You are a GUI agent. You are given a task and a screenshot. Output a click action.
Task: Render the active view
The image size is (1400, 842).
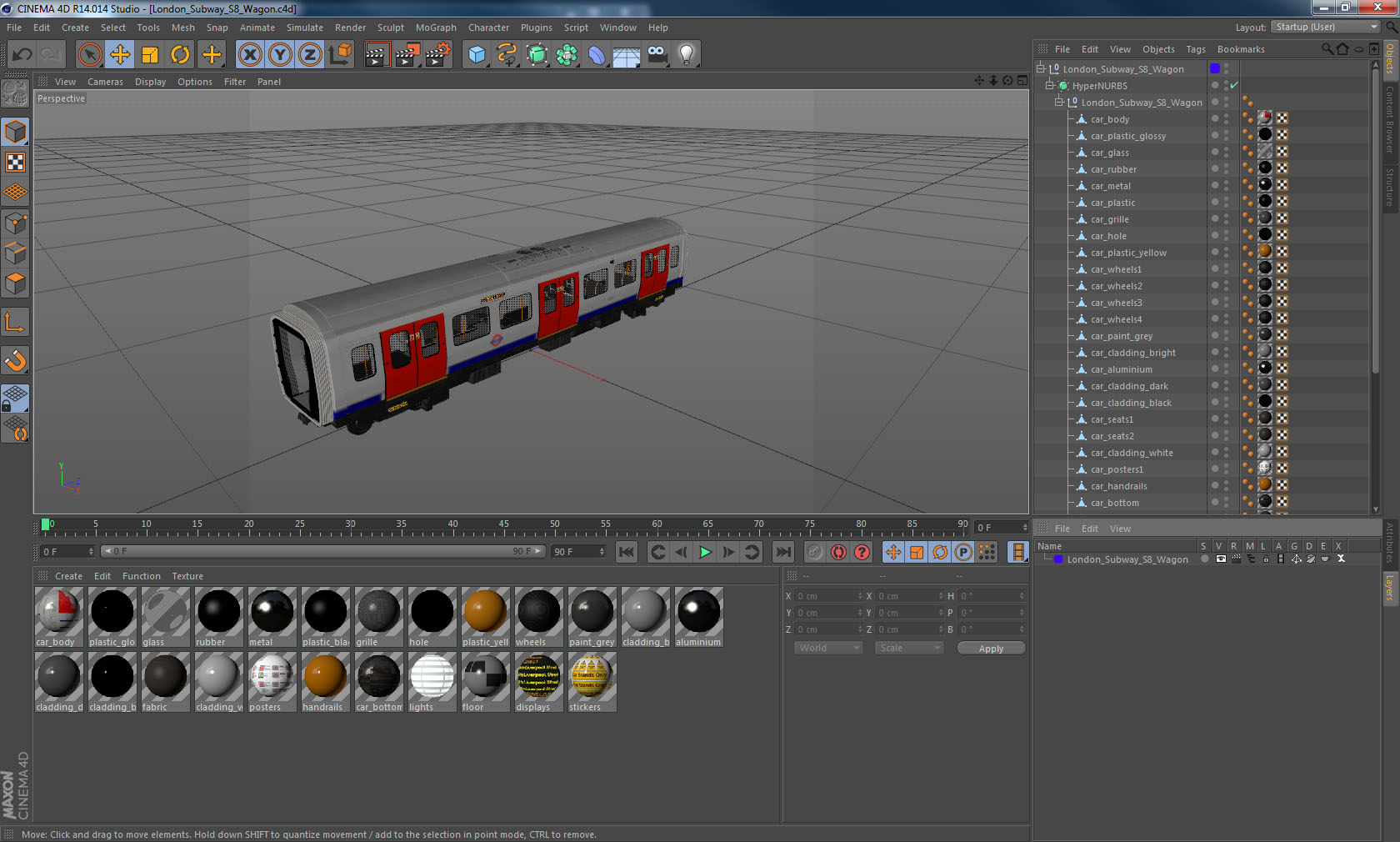377,55
